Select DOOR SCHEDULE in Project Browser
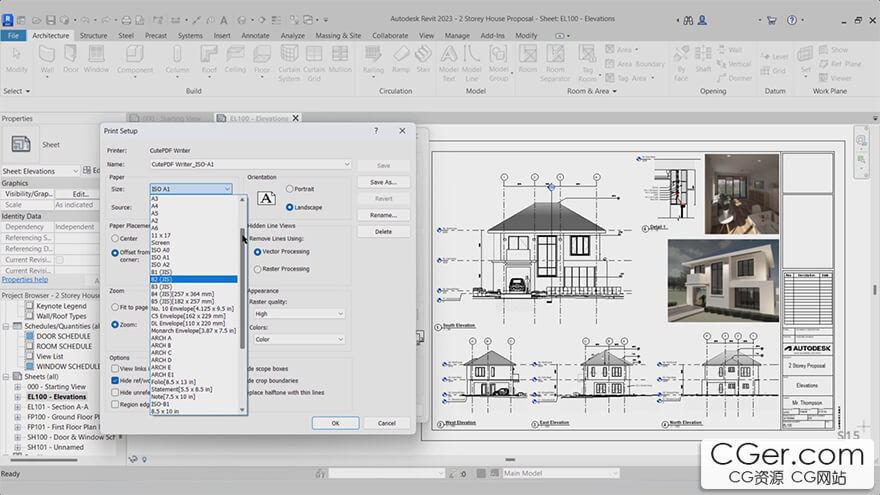The image size is (880, 495). pyautogui.click(x=63, y=336)
